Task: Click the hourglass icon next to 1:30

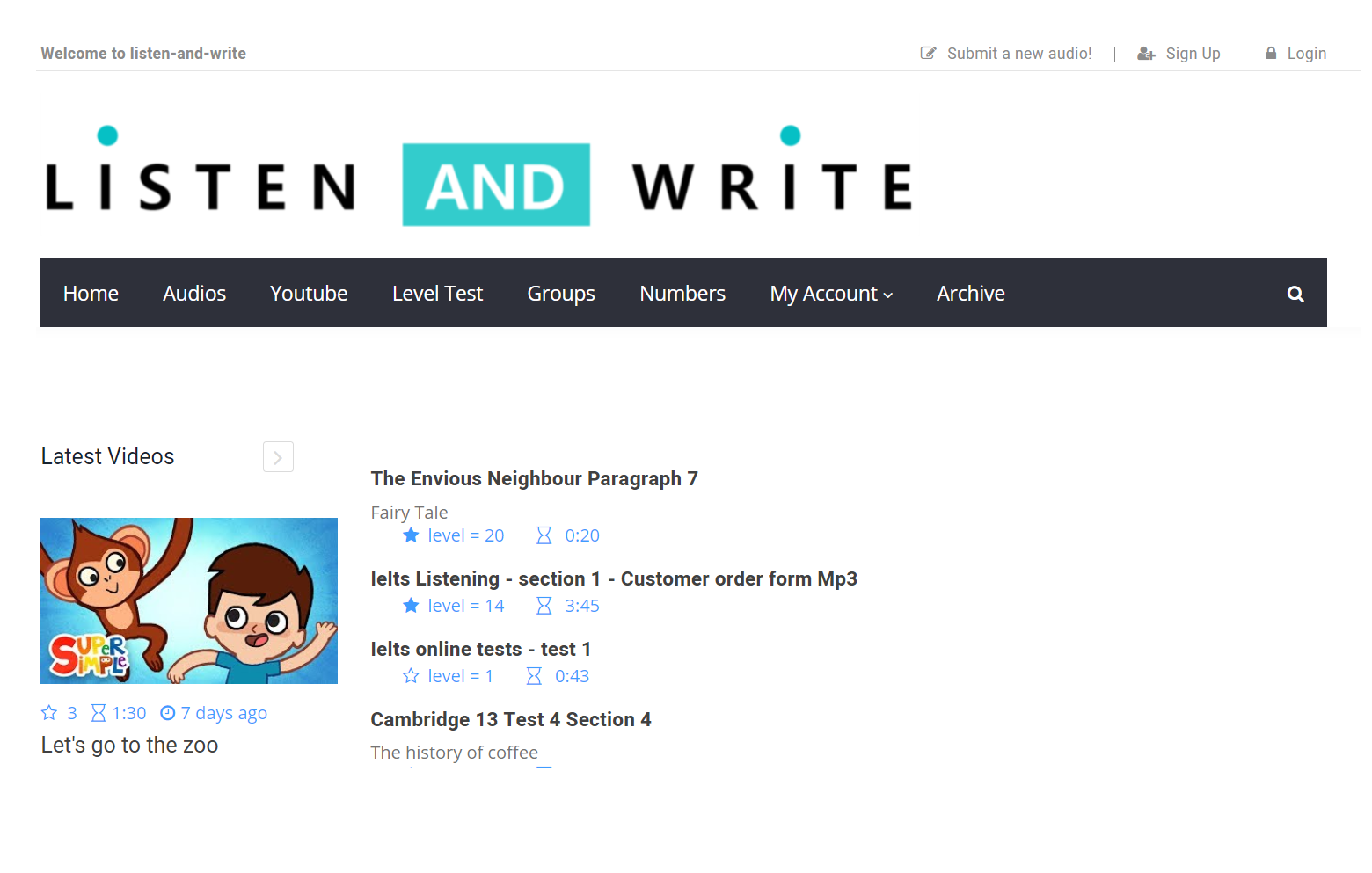Action: pyautogui.click(x=99, y=713)
